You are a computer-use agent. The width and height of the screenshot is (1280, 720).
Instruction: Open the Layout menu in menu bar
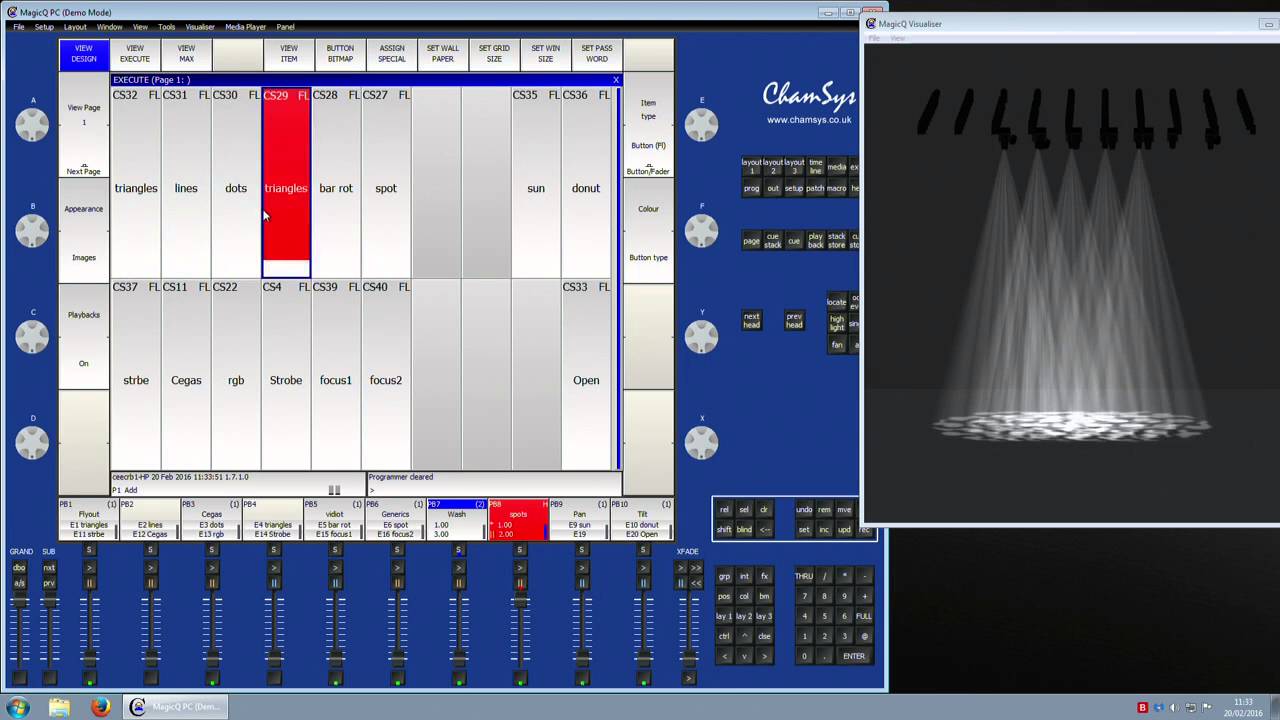click(75, 27)
